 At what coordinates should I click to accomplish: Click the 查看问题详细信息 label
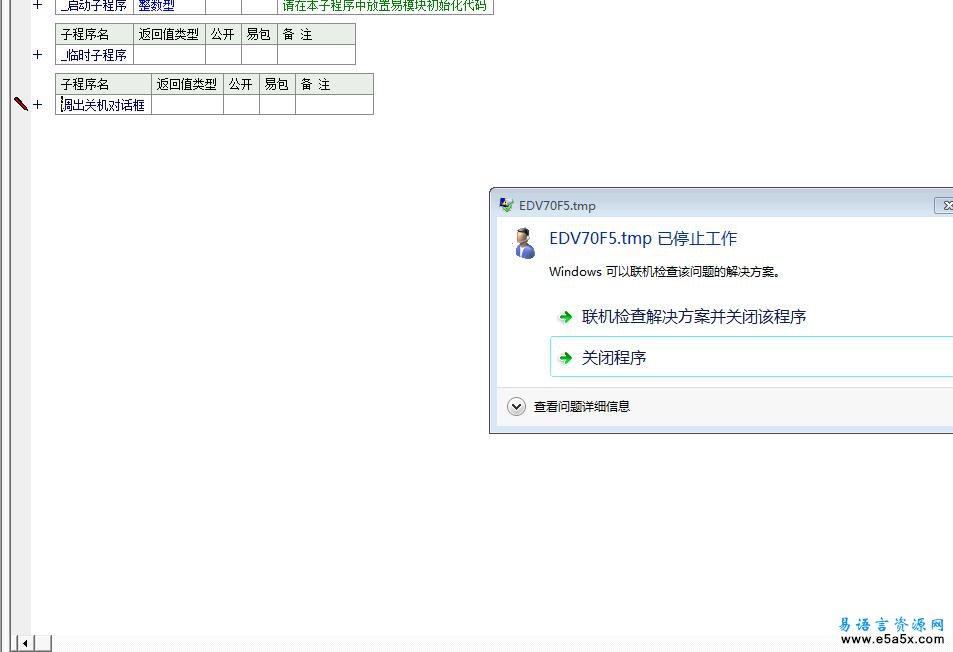582,407
